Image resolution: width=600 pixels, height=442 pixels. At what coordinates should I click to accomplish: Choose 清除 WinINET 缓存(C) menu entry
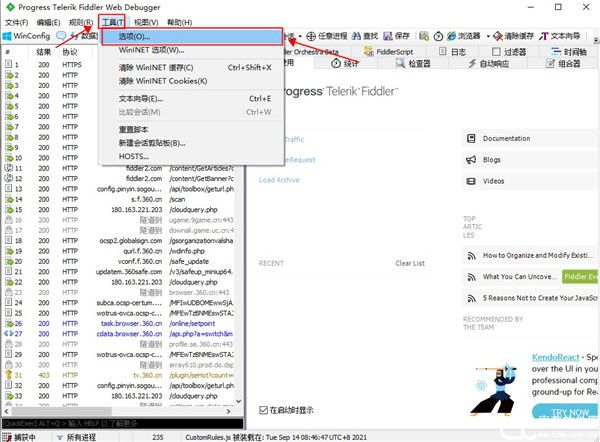[191, 67]
